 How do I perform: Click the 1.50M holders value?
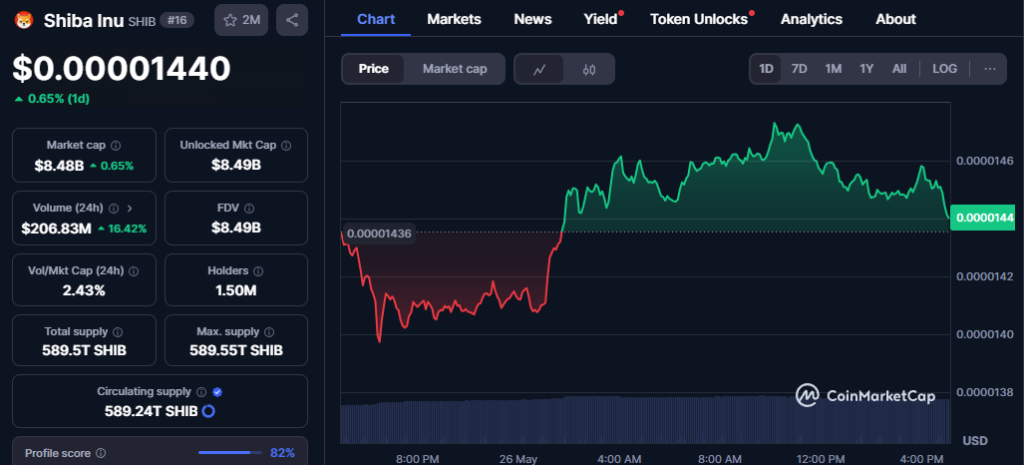tap(236, 291)
